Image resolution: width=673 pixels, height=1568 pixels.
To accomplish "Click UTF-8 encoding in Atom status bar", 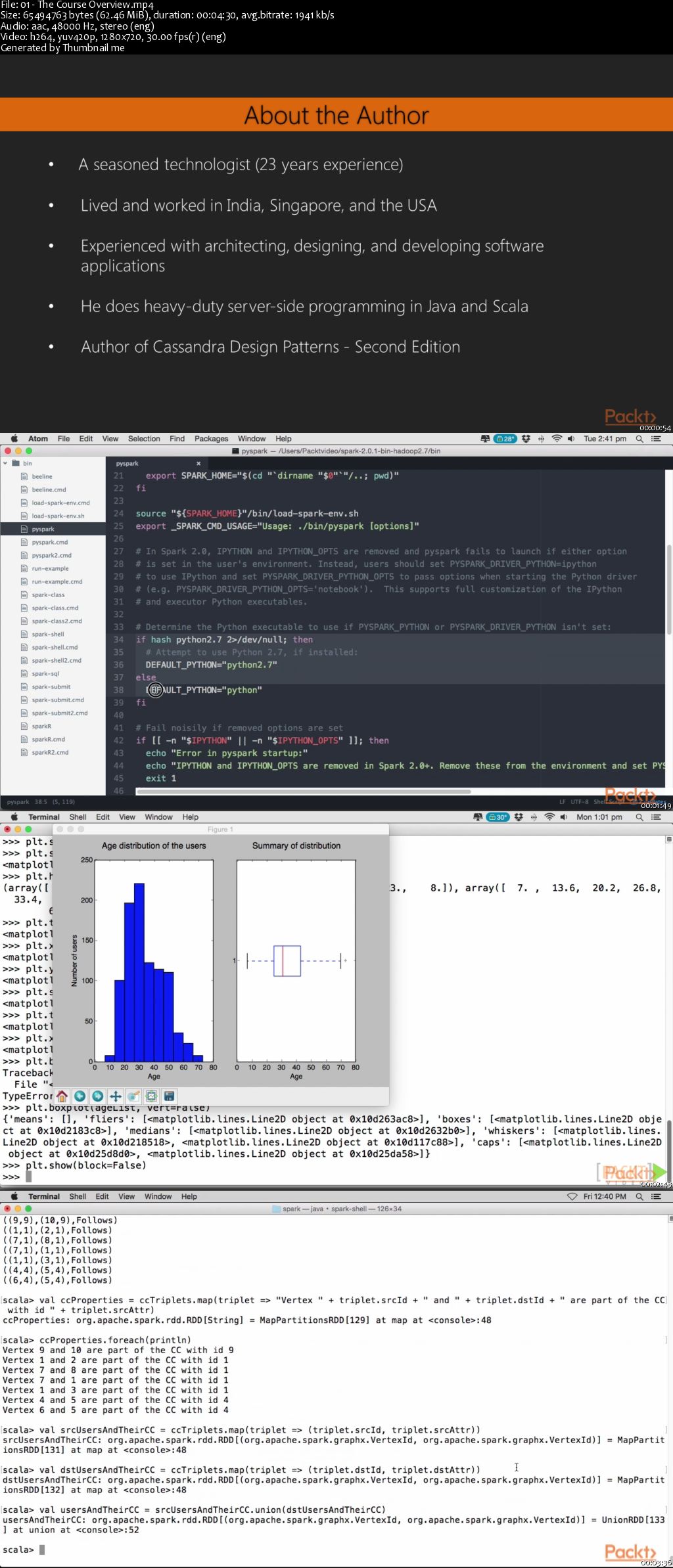I will [x=579, y=802].
